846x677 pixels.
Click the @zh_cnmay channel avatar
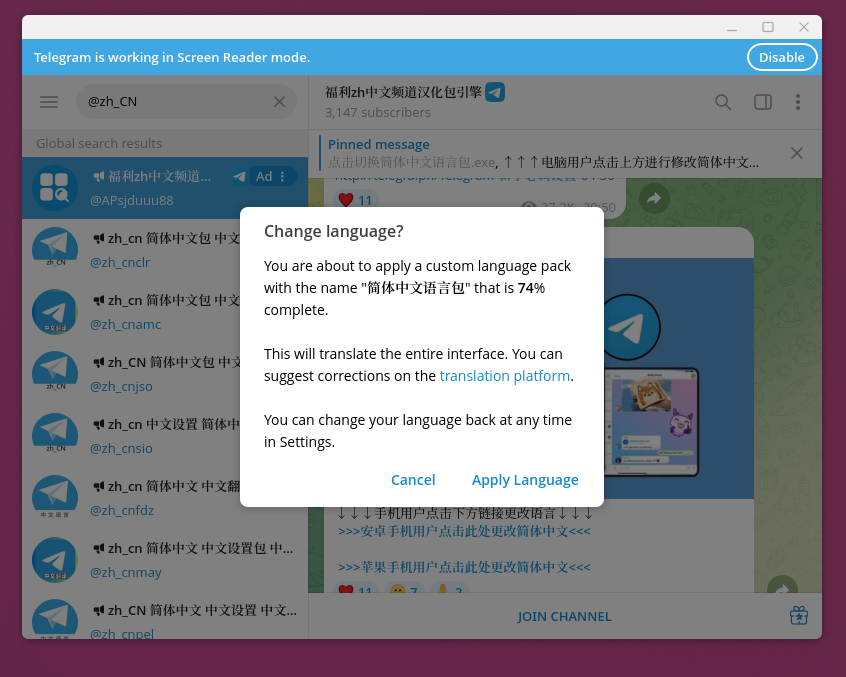[55, 560]
